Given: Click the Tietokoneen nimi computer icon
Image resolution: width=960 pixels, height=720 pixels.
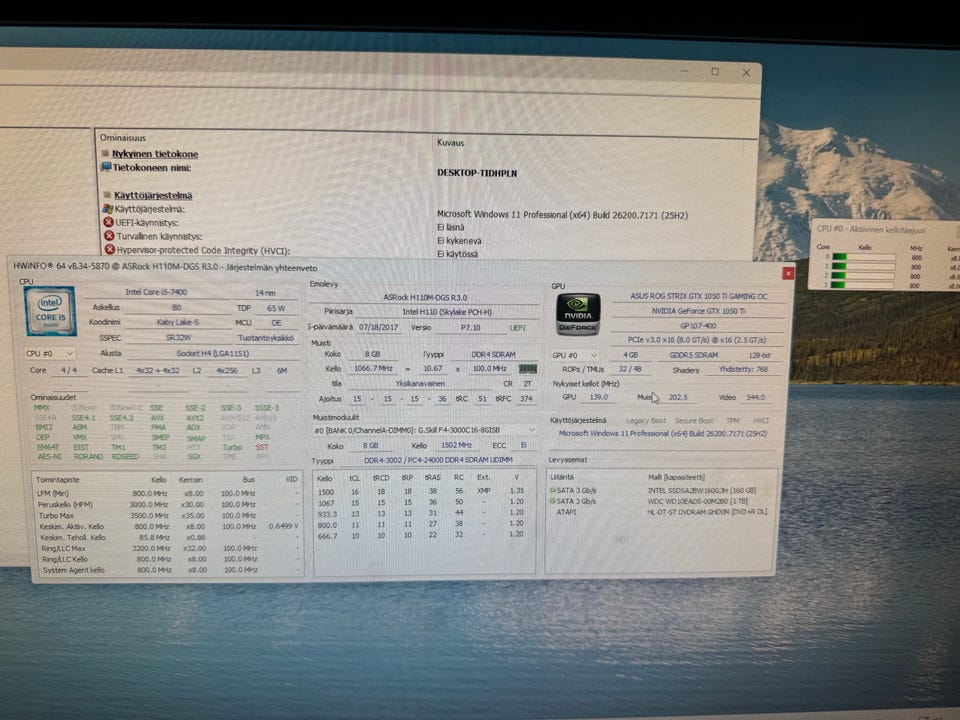Looking at the screenshot, I should (x=106, y=167).
